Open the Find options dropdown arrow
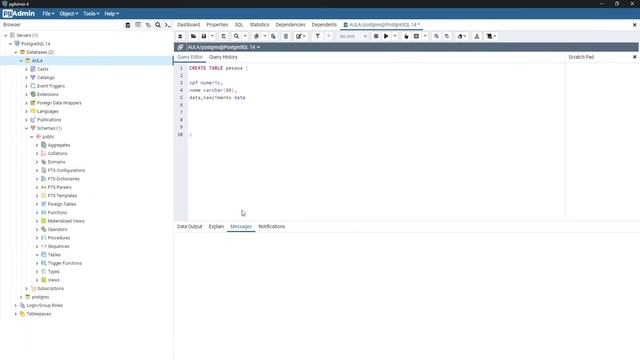The image size is (640, 360). pos(245,36)
